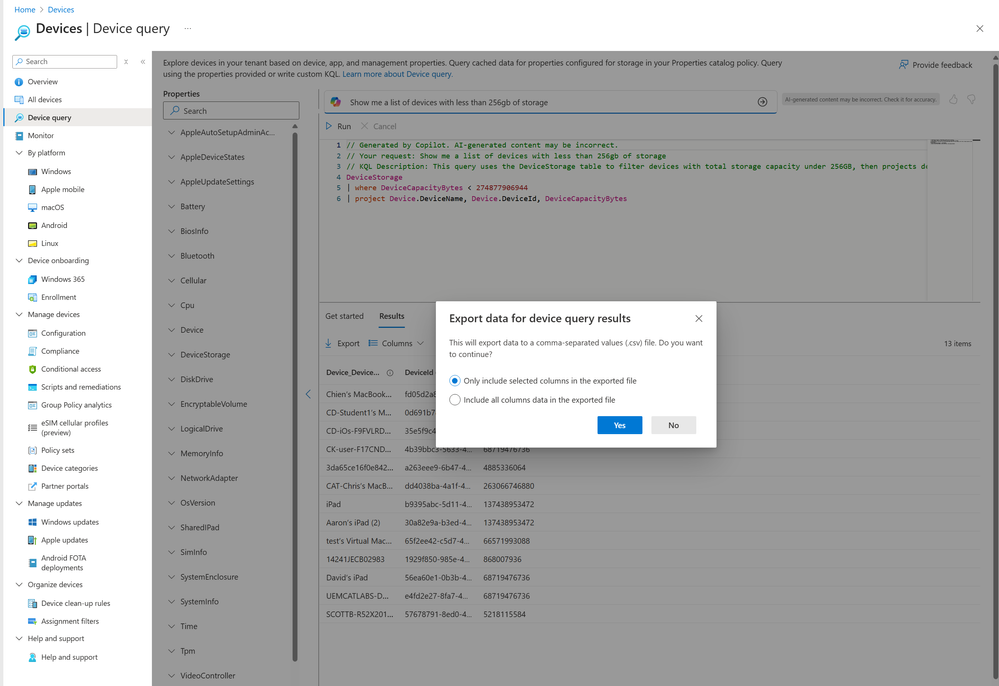Open Scripts and remediations icon
This screenshot has height=686, width=999.
[32, 387]
